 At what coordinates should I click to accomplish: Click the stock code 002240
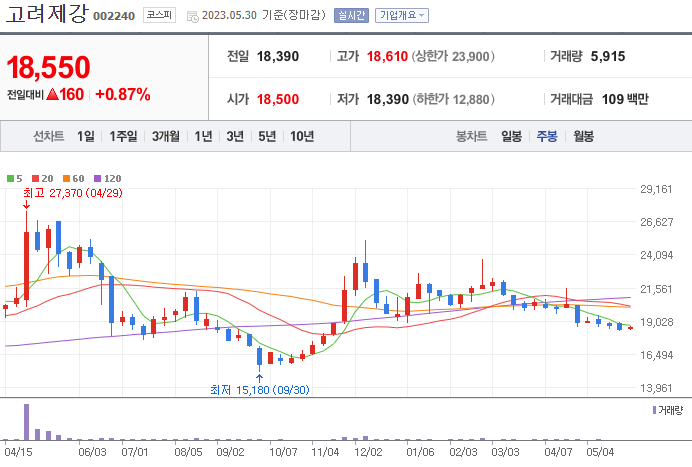point(114,16)
